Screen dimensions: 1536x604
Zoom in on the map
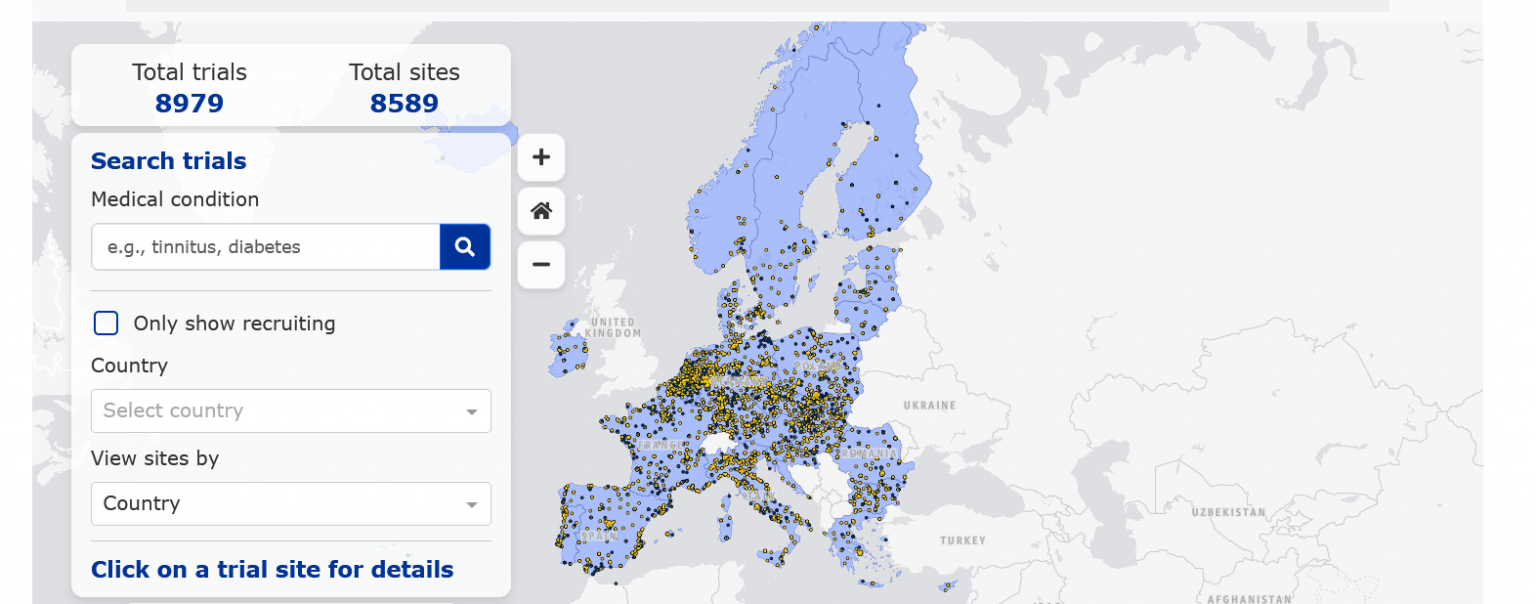point(540,157)
